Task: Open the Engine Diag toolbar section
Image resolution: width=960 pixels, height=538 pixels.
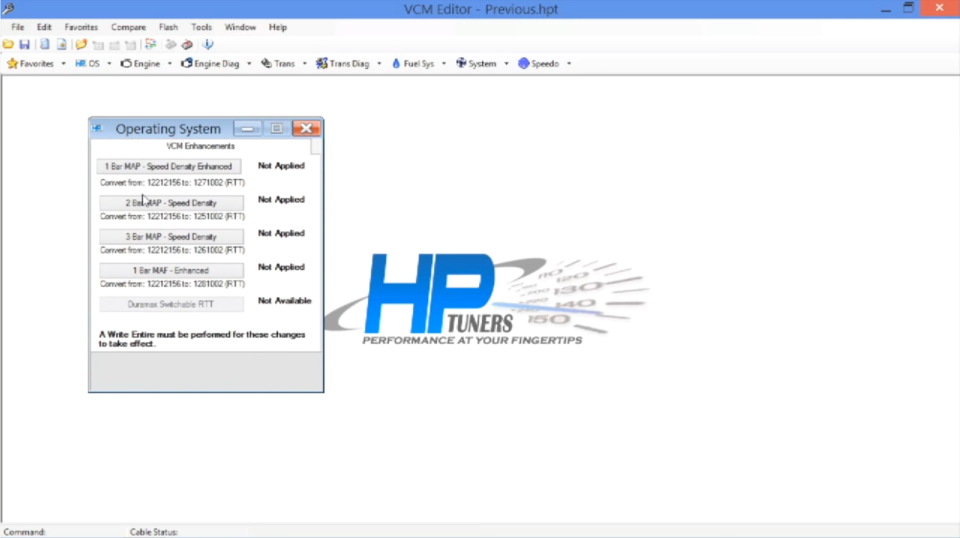Action: [x=210, y=64]
